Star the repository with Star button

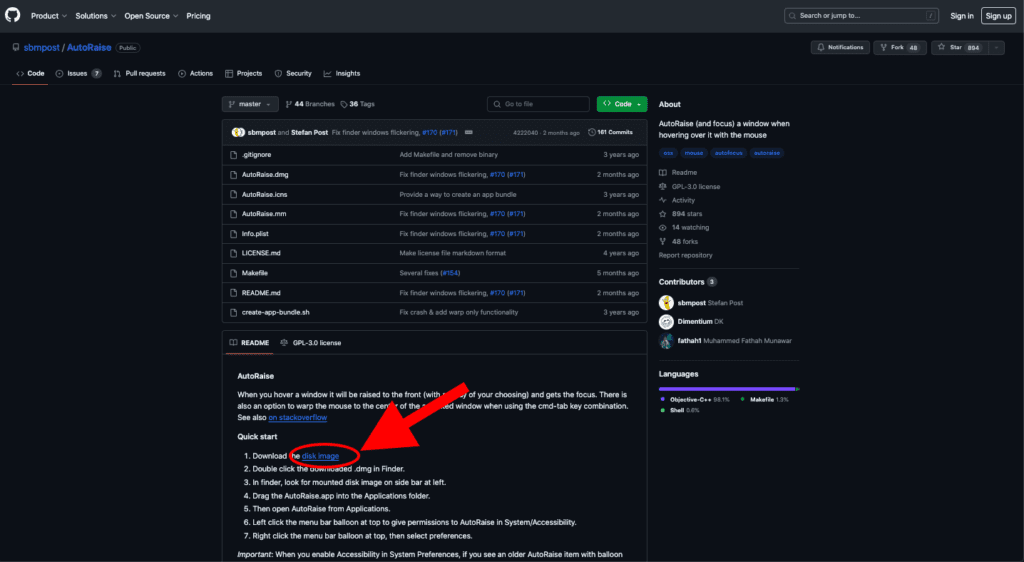[959, 47]
